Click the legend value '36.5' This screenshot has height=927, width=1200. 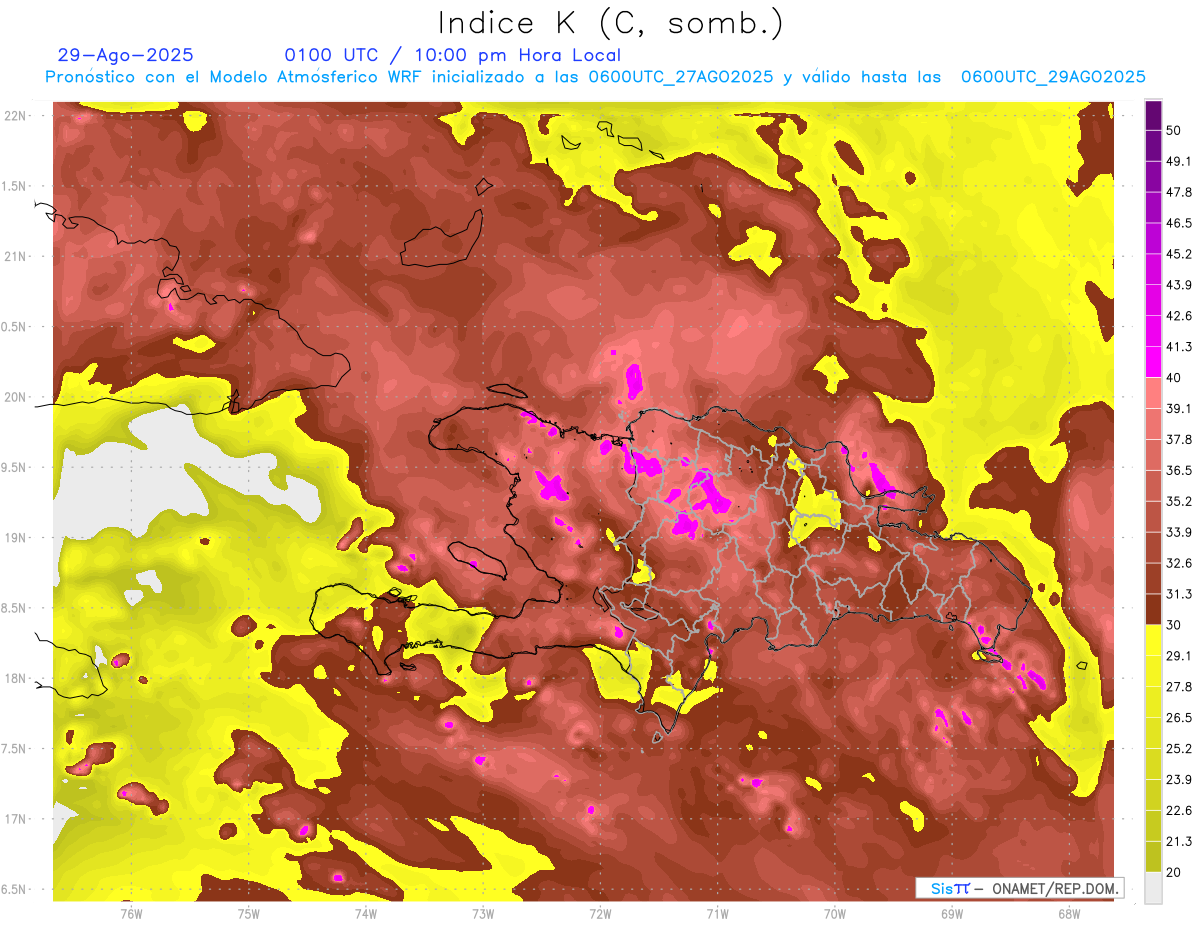(1178, 470)
